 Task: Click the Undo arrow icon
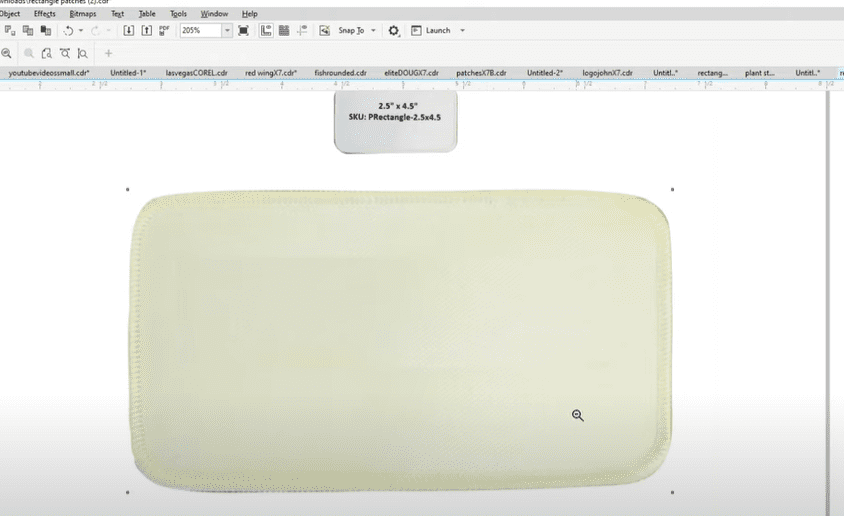pos(68,31)
